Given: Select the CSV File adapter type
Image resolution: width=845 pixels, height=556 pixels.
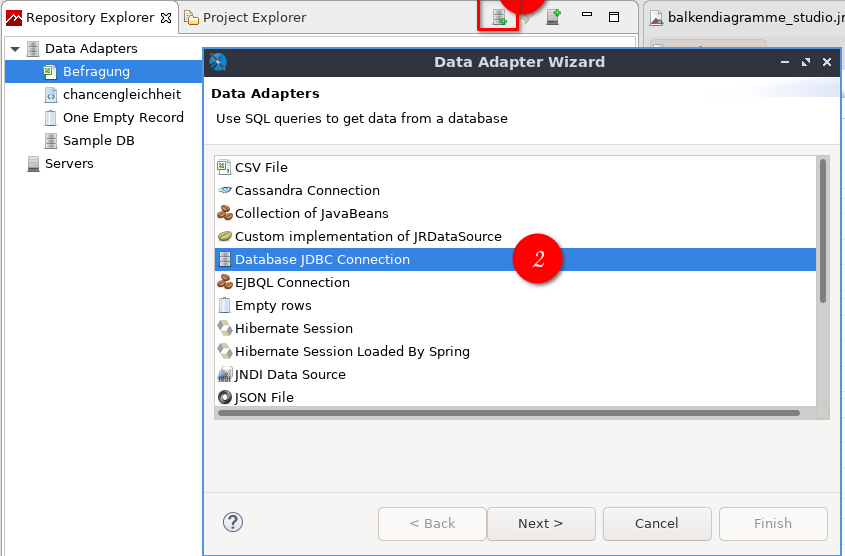Looking at the screenshot, I should pos(261,168).
